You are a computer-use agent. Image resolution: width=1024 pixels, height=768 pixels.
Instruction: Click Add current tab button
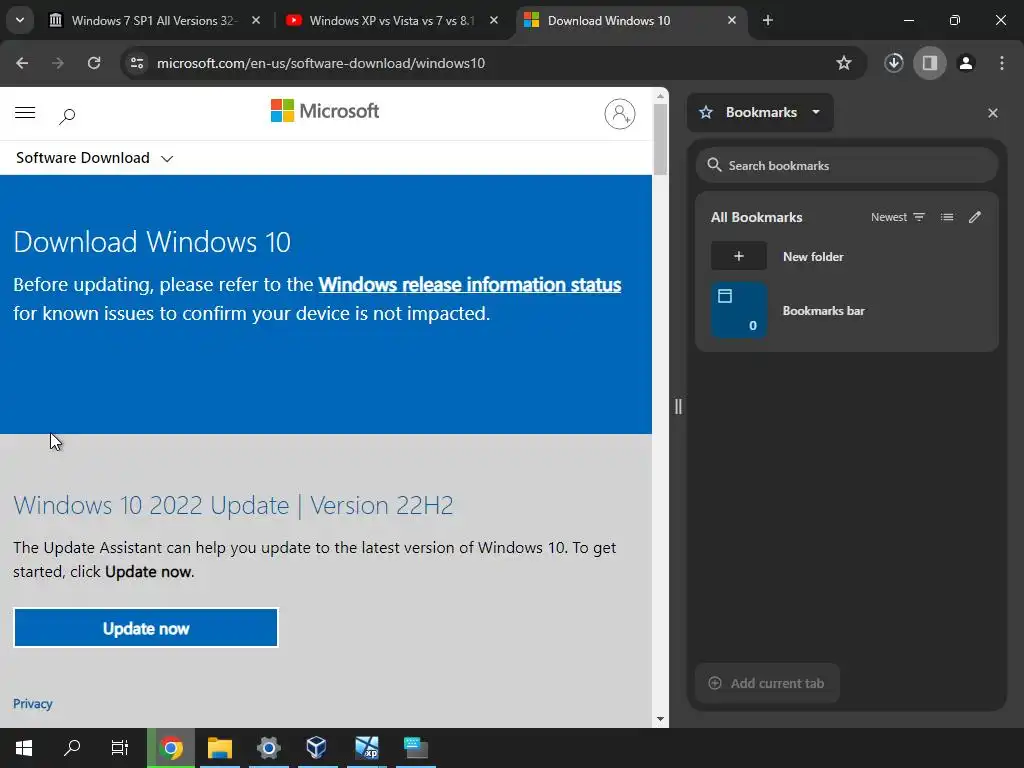[767, 683]
